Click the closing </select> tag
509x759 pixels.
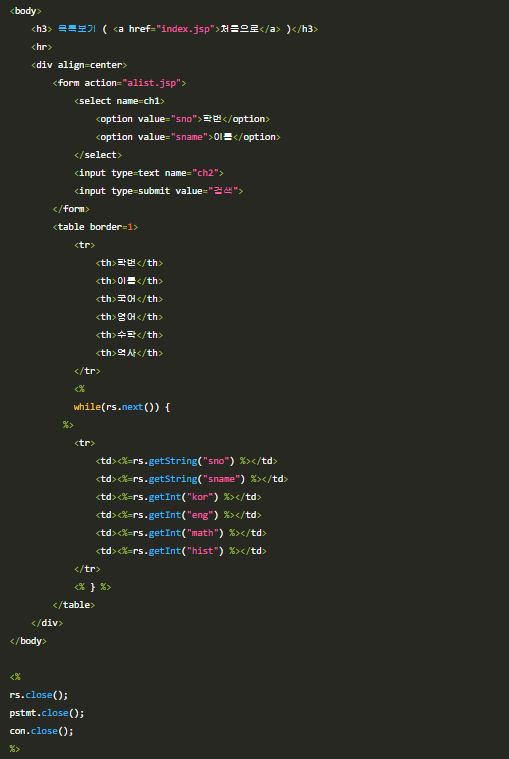click(98, 155)
